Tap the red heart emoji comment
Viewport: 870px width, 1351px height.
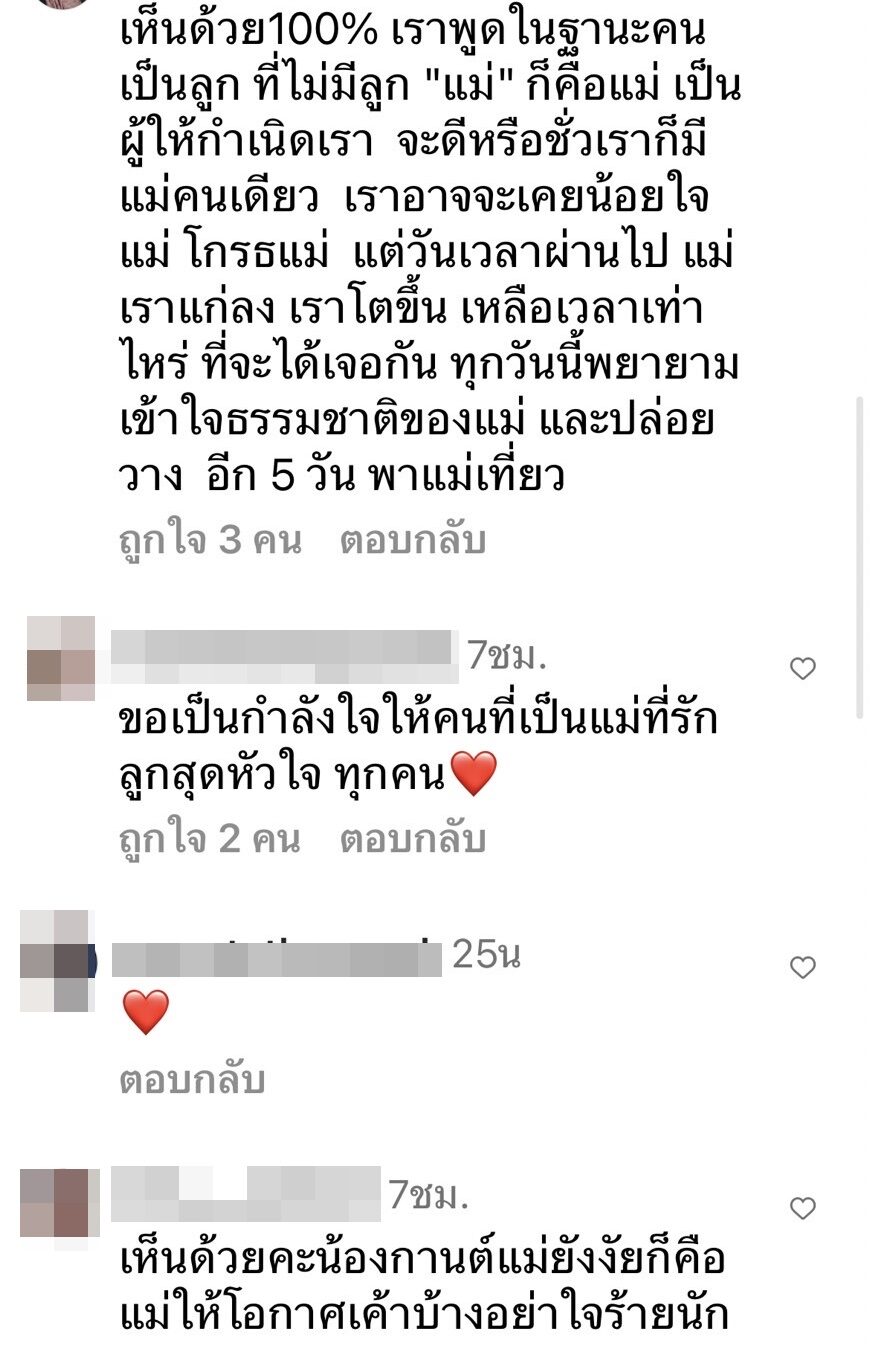coord(146,1012)
